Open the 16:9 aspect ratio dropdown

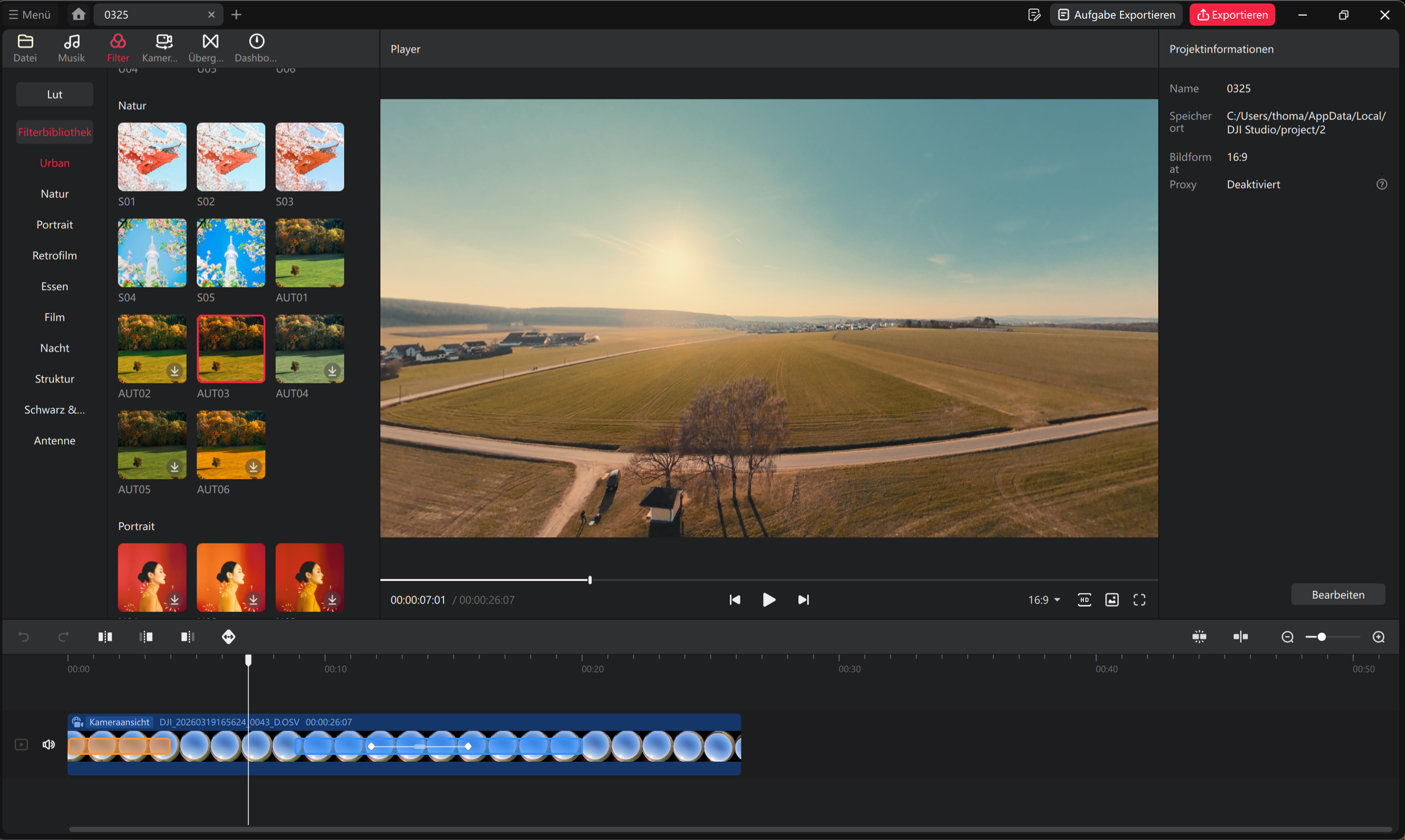1044,600
